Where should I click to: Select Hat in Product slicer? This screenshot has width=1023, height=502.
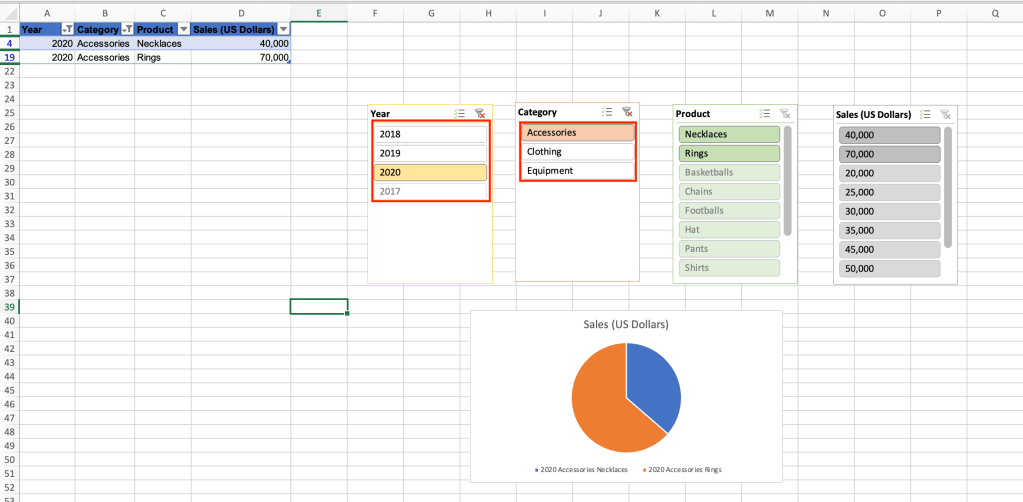tap(729, 230)
